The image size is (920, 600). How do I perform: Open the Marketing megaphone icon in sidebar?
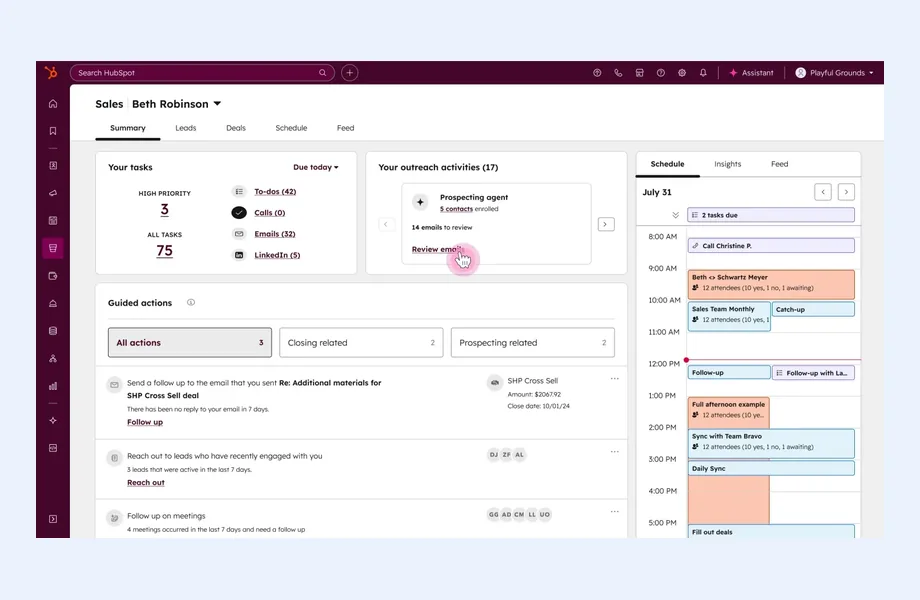tap(53, 193)
